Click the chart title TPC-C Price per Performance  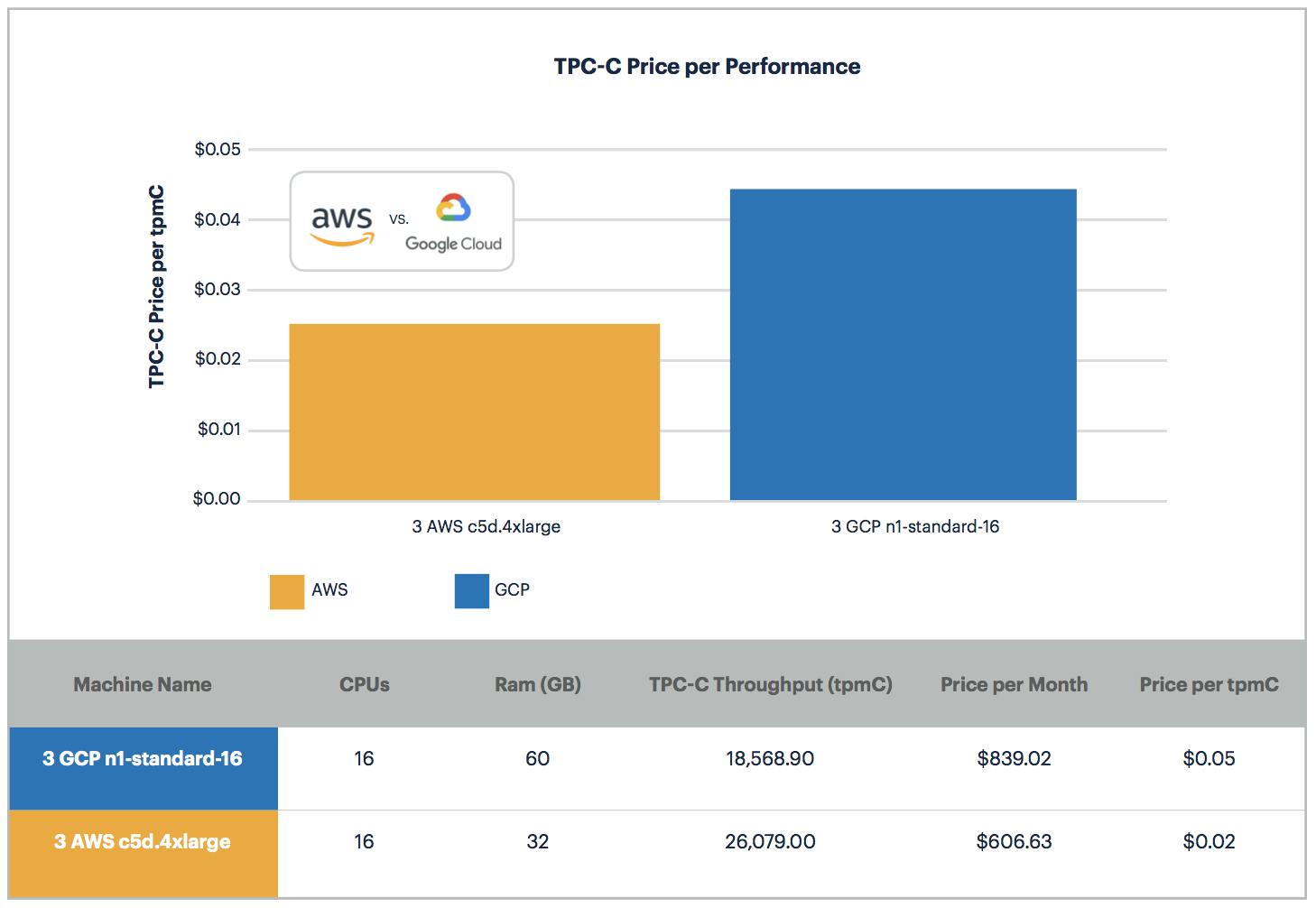tap(707, 66)
